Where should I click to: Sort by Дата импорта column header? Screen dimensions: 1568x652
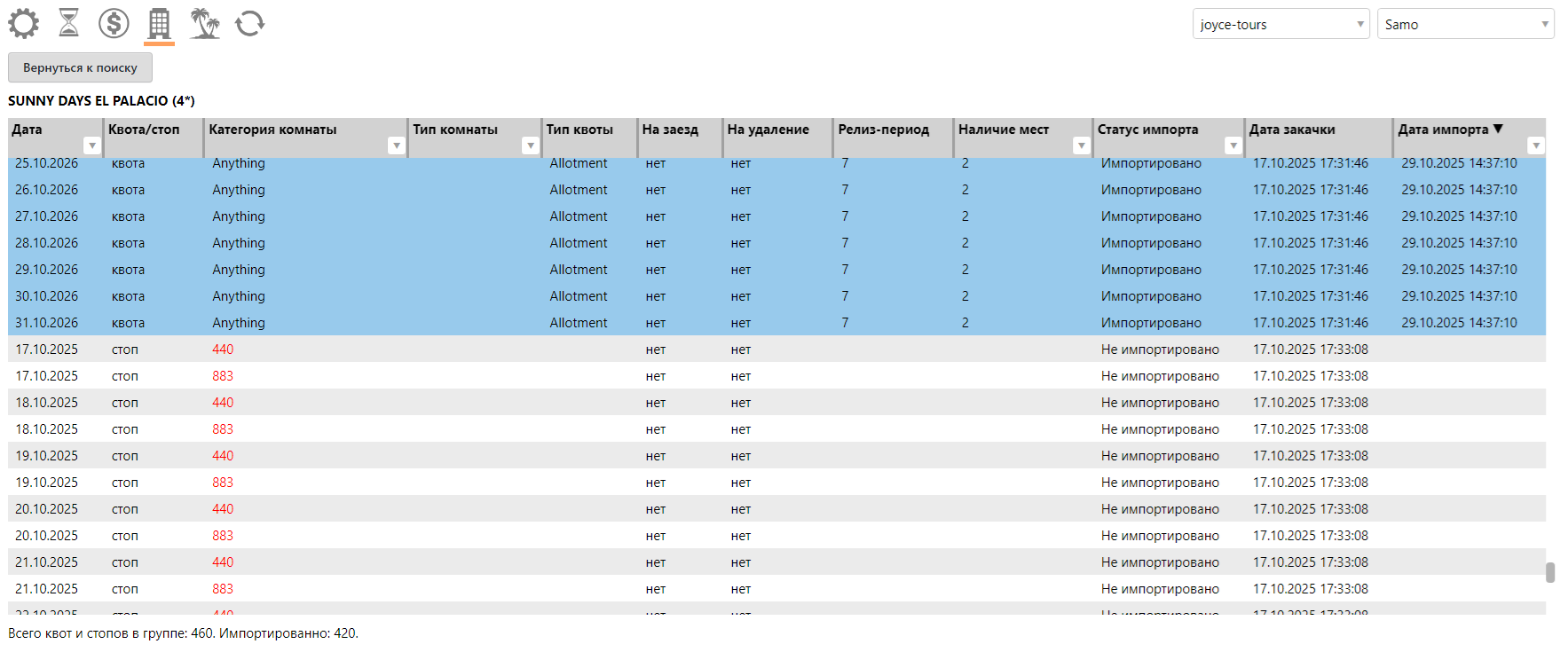[1443, 130]
